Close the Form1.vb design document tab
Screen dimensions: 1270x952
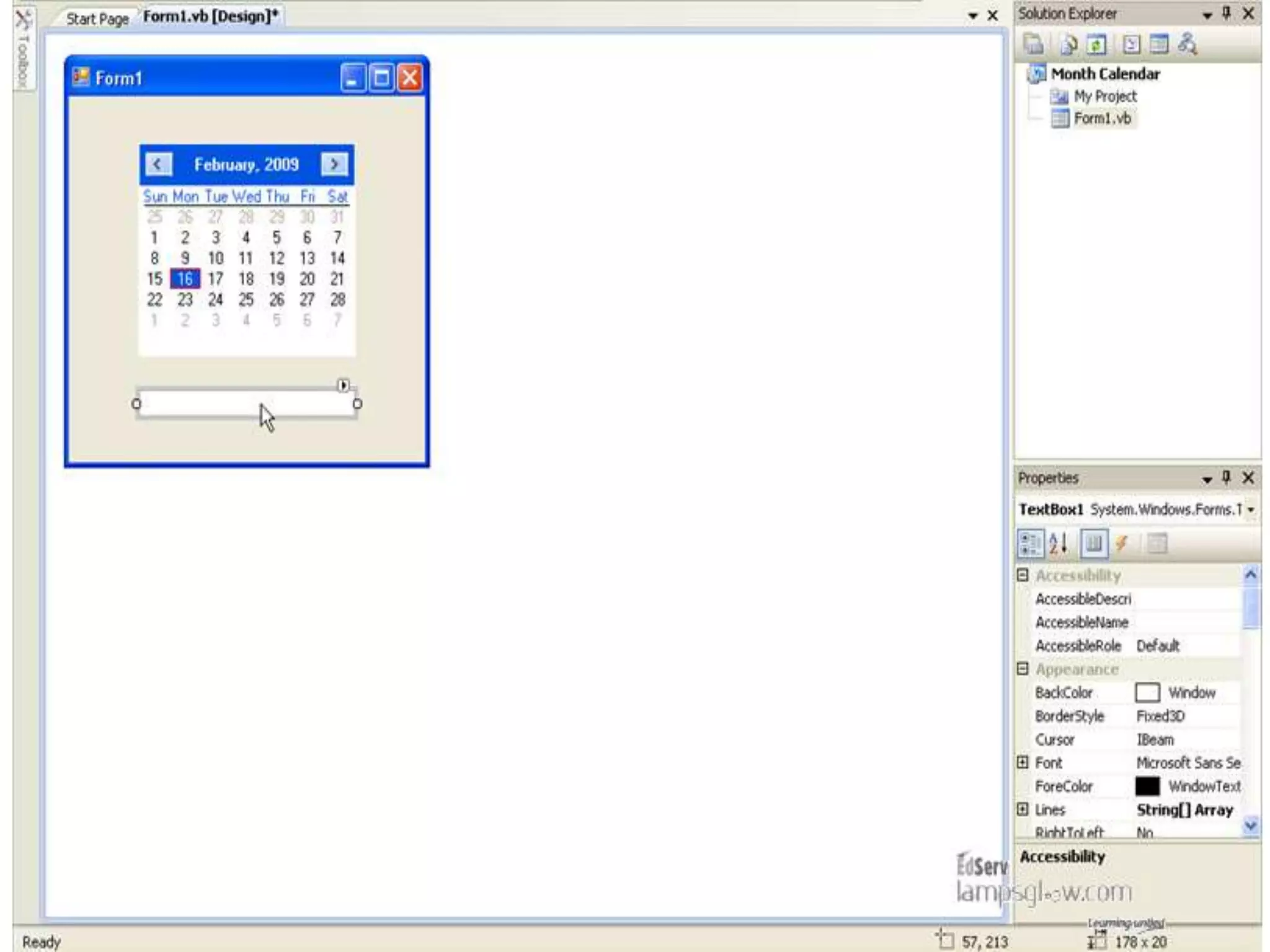pos(993,15)
